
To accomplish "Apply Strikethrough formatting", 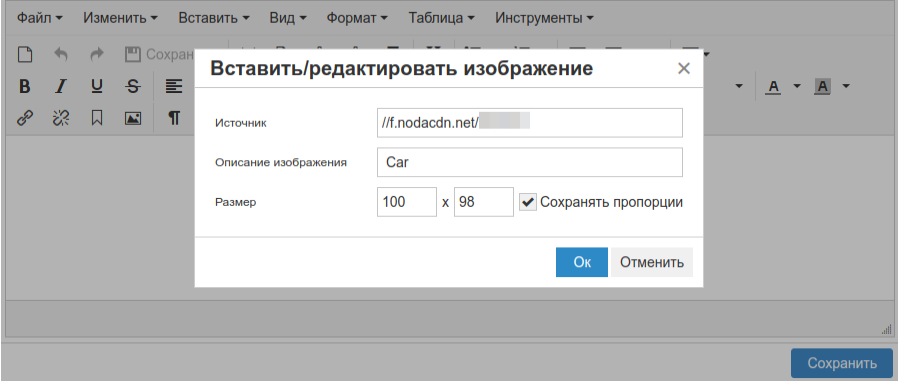I will click(133, 86).
